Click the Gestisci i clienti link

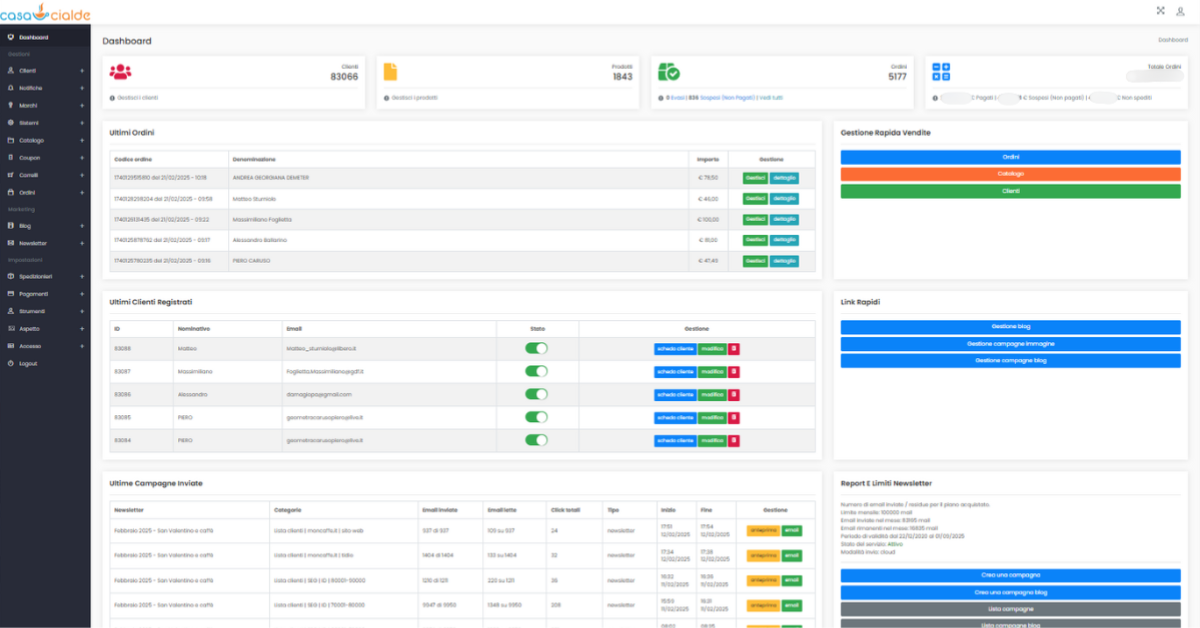(x=137, y=98)
